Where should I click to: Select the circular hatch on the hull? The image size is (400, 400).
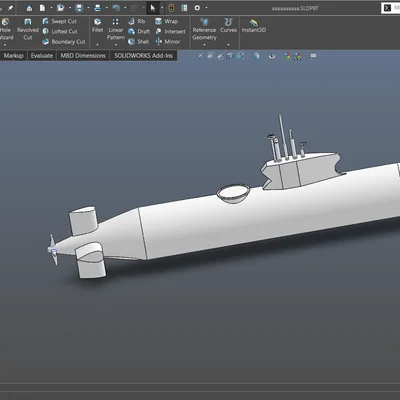[x=233, y=193]
